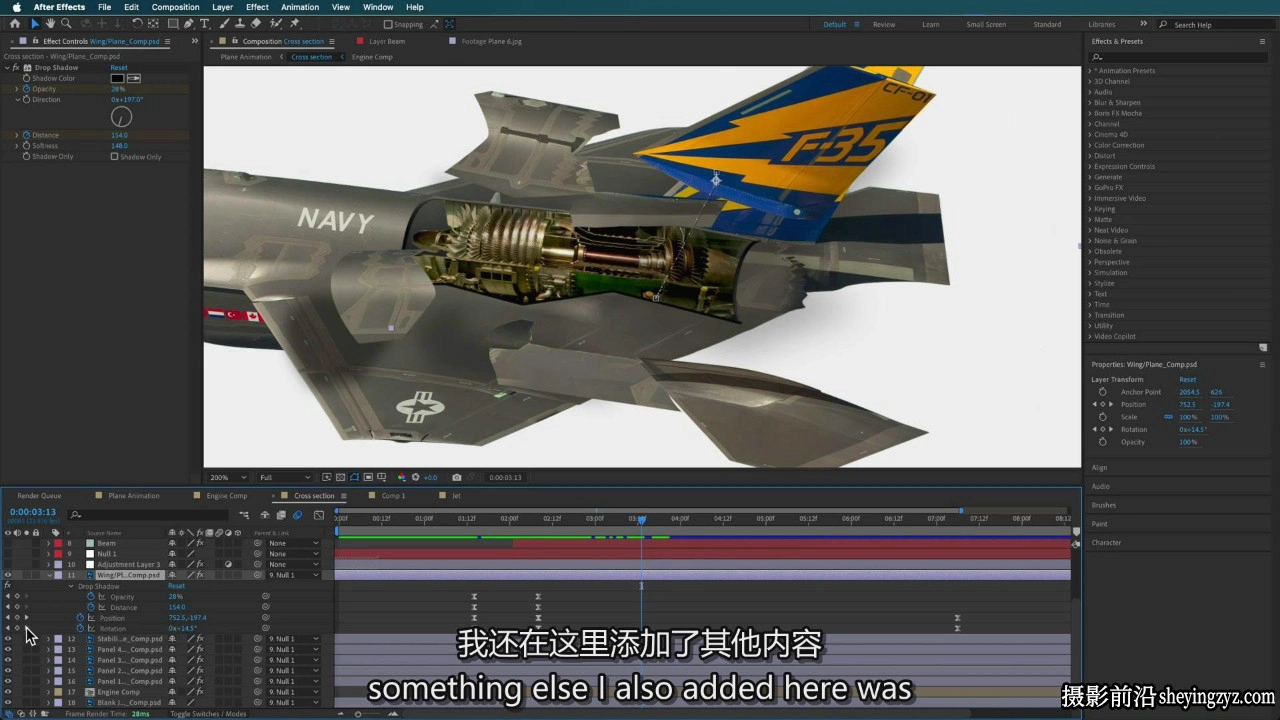Image resolution: width=1280 pixels, height=720 pixels.
Task: Click the Effect Controls panel menu icon
Action: coord(168,42)
